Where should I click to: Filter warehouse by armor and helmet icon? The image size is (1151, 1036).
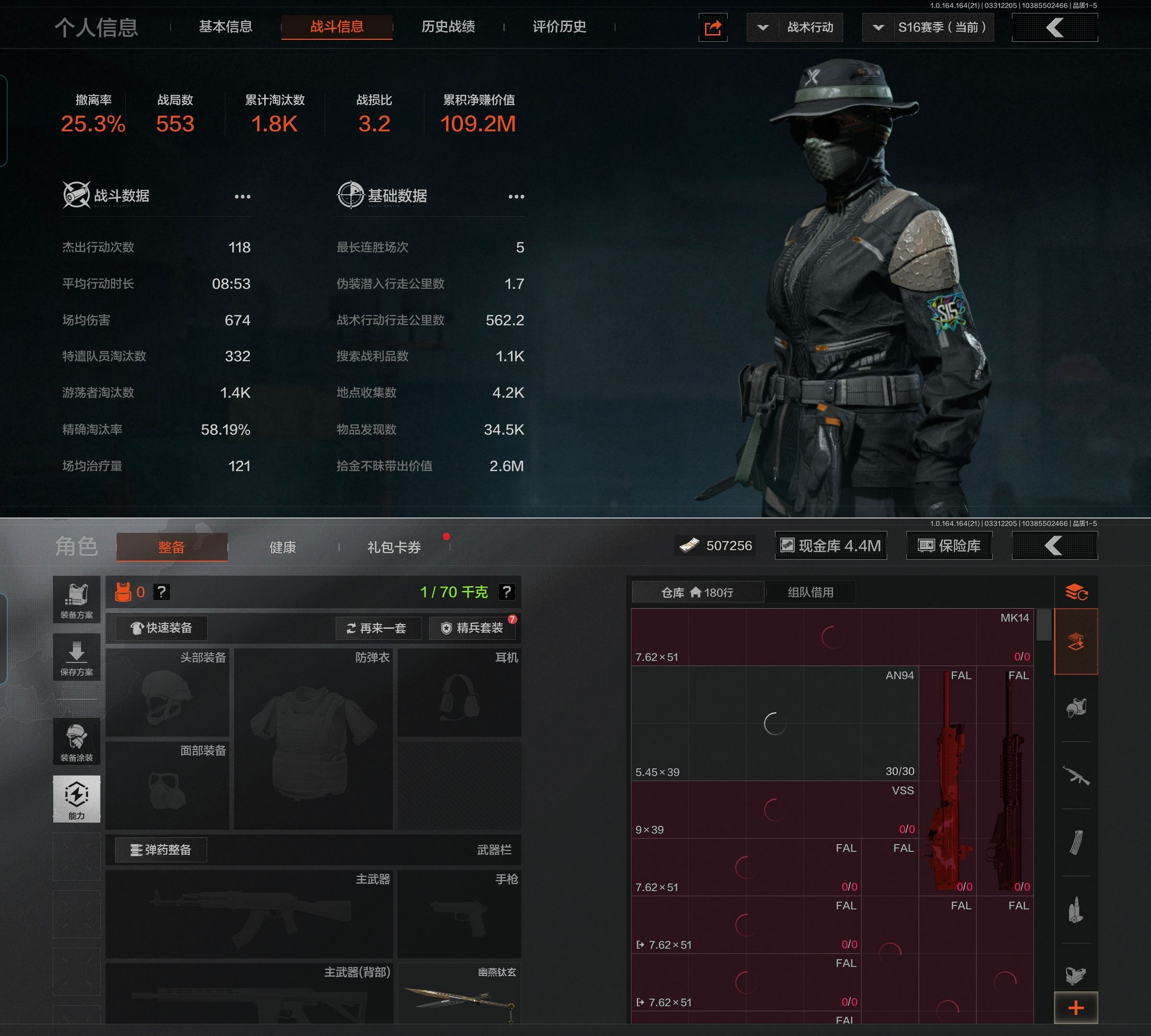(x=1076, y=708)
